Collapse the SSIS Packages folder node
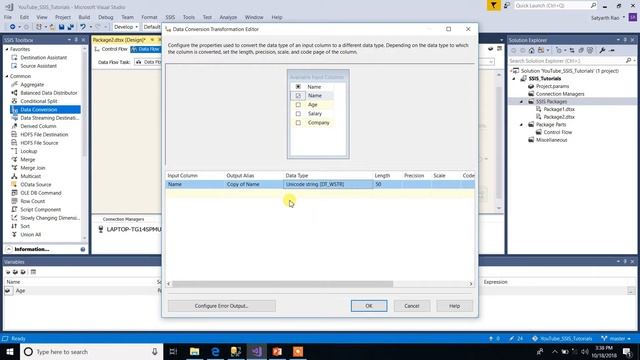 [522, 101]
